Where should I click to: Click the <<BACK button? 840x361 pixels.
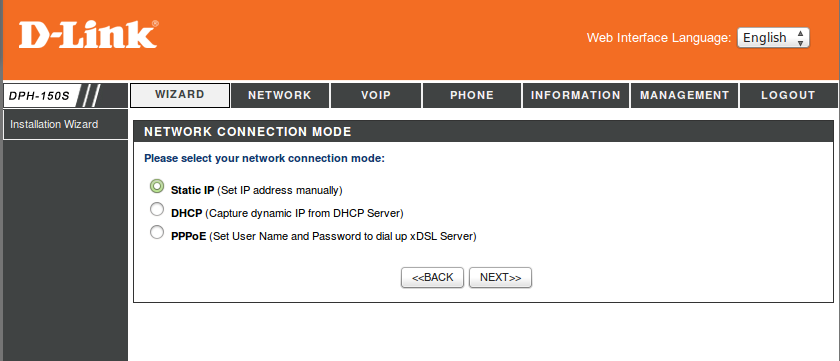pos(432,277)
